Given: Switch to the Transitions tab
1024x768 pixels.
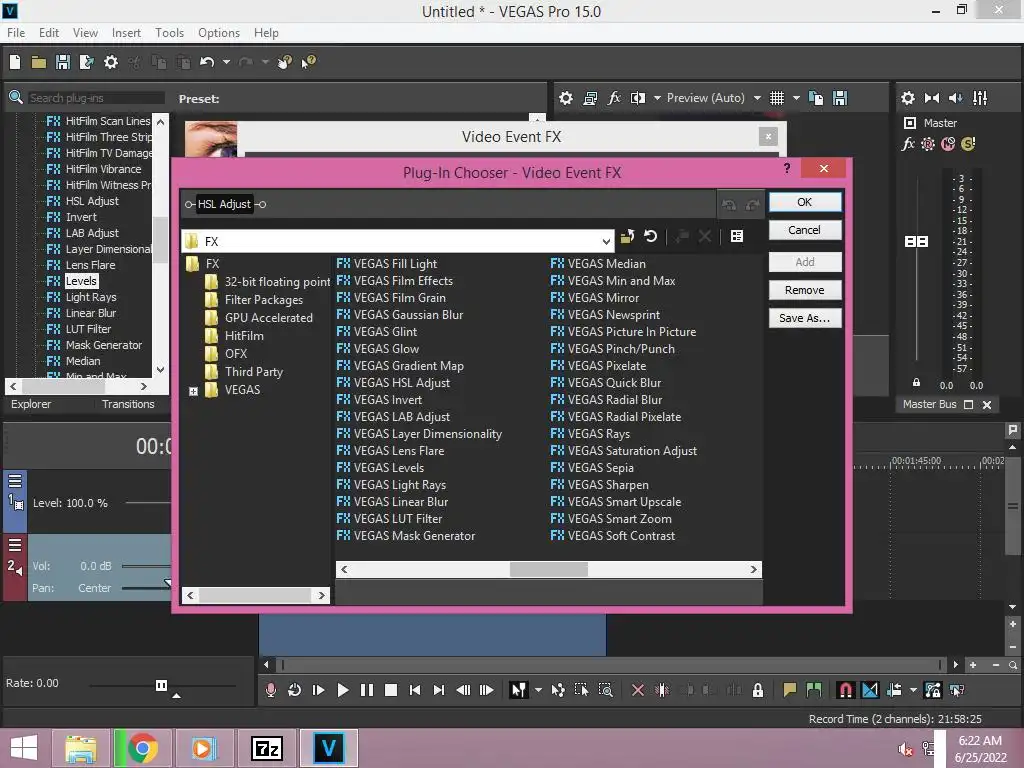Looking at the screenshot, I should pos(128,404).
